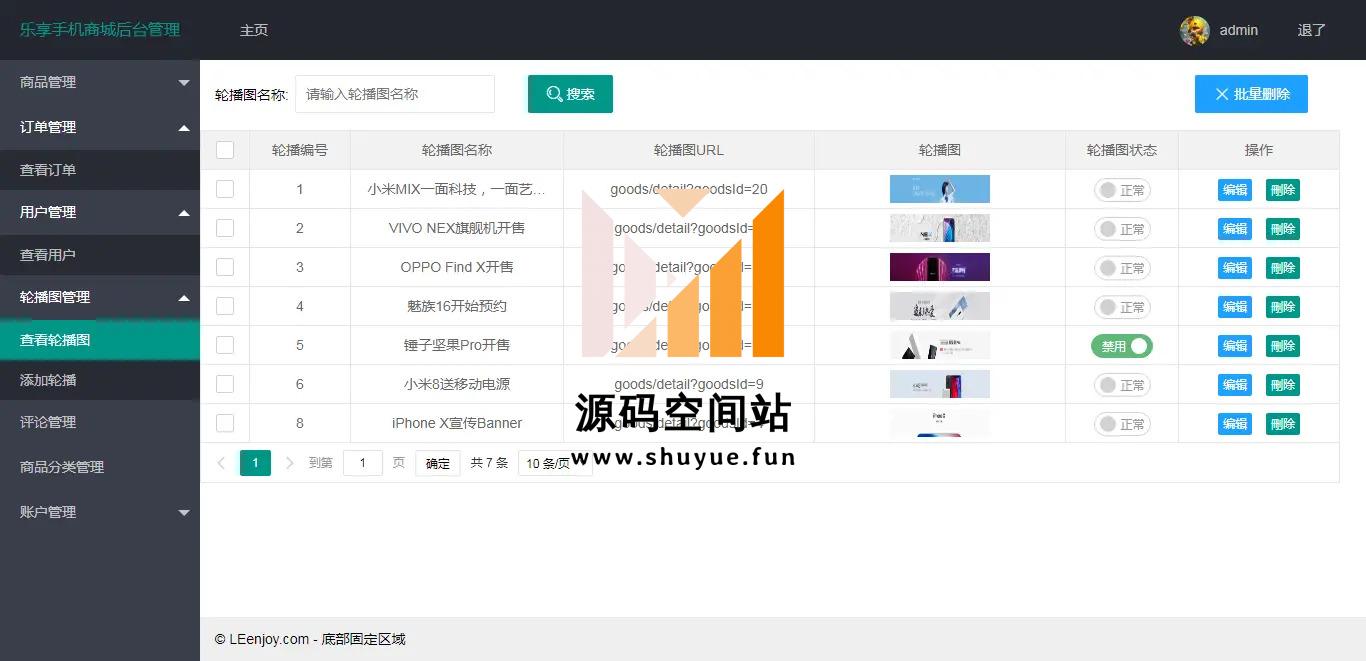Click page 1 in the pagination
The image size is (1366, 661).
255,463
